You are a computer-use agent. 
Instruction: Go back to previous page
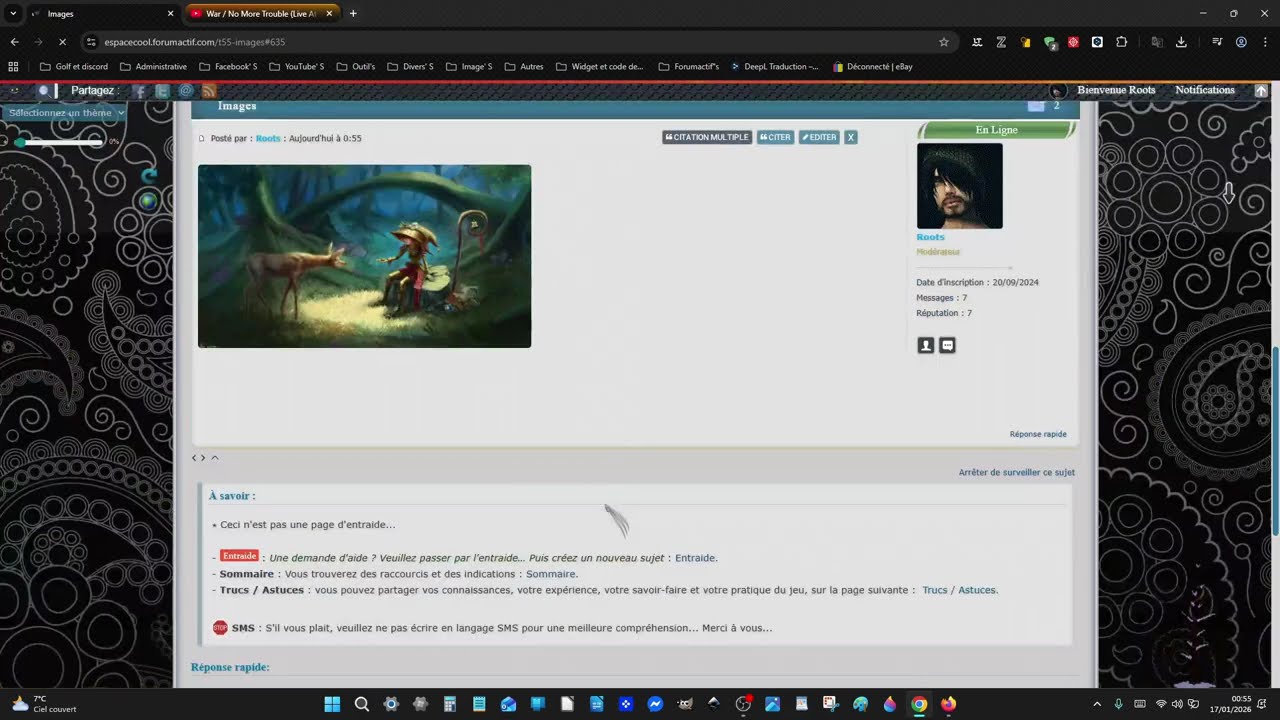(14, 42)
